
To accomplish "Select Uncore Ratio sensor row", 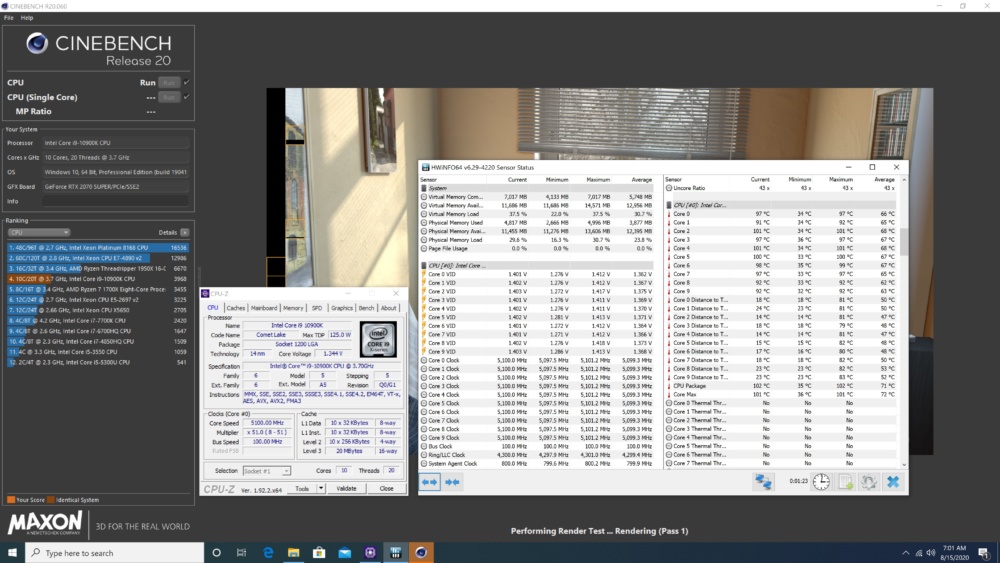I will click(x=783, y=188).
